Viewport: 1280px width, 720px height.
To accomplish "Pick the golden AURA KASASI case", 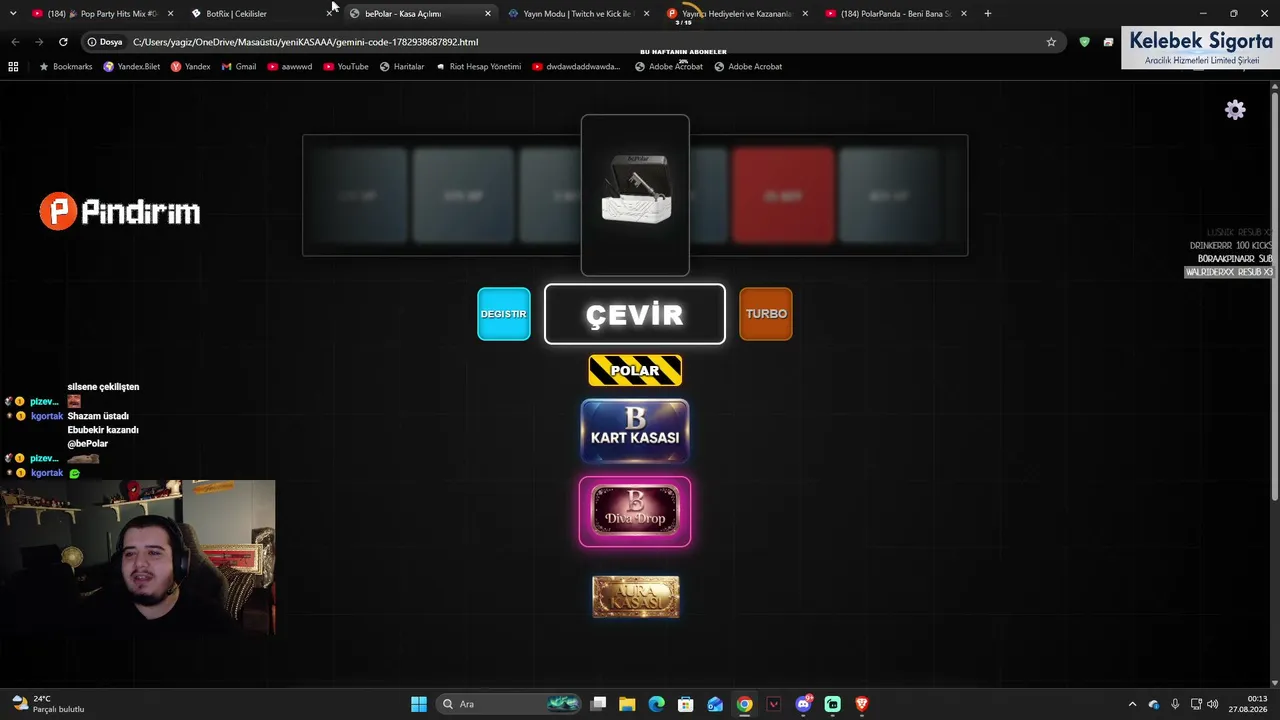I will click(x=636, y=597).
